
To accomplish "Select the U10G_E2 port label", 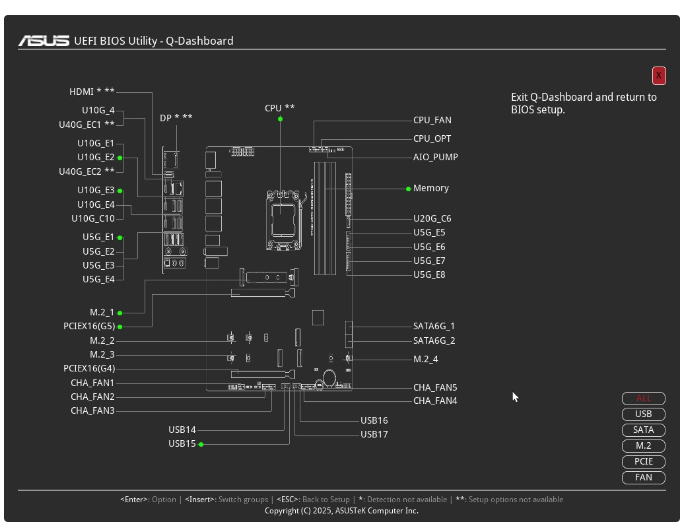I will [x=96, y=157].
